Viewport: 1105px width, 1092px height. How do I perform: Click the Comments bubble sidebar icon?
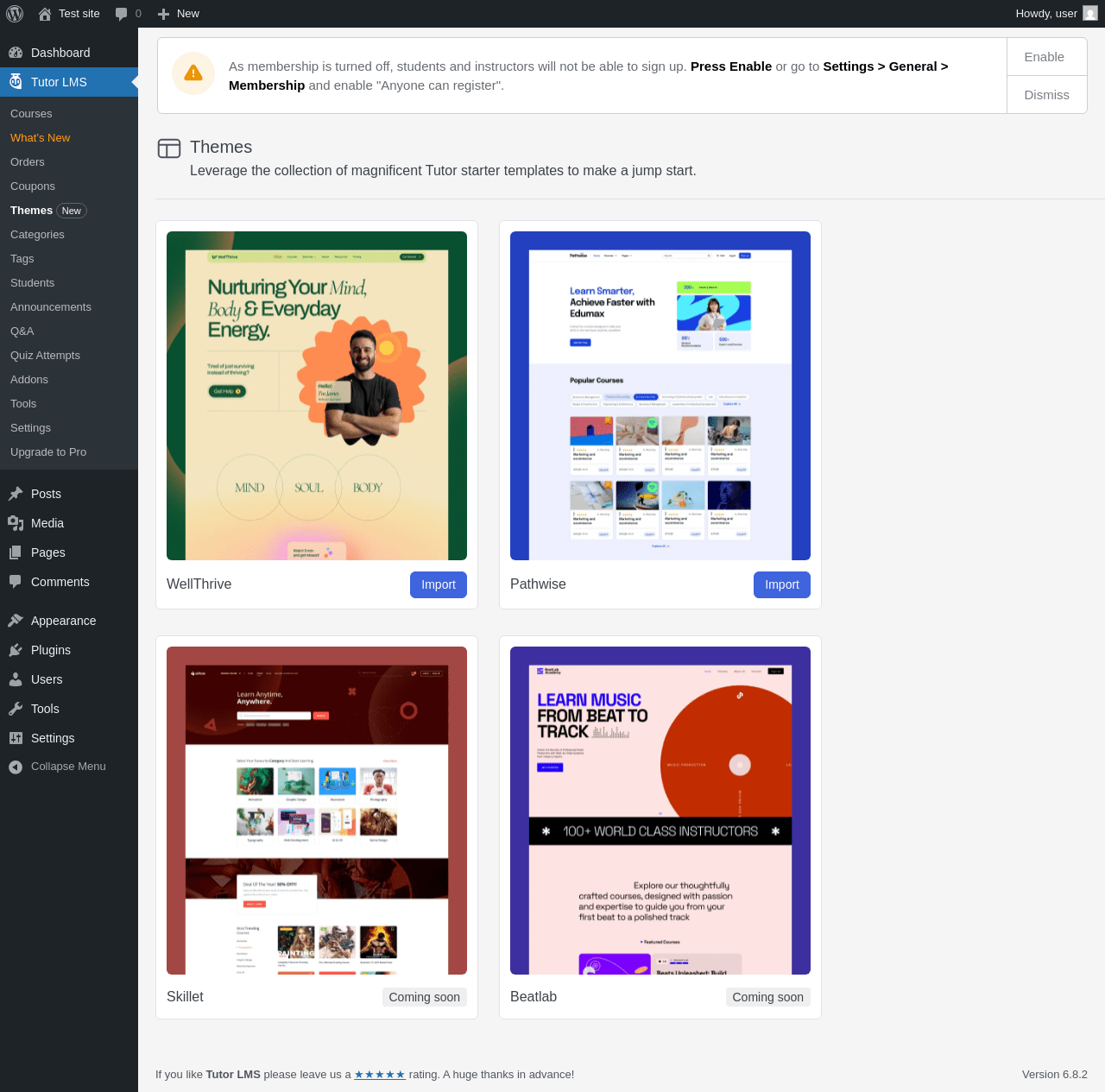(16, 582)
